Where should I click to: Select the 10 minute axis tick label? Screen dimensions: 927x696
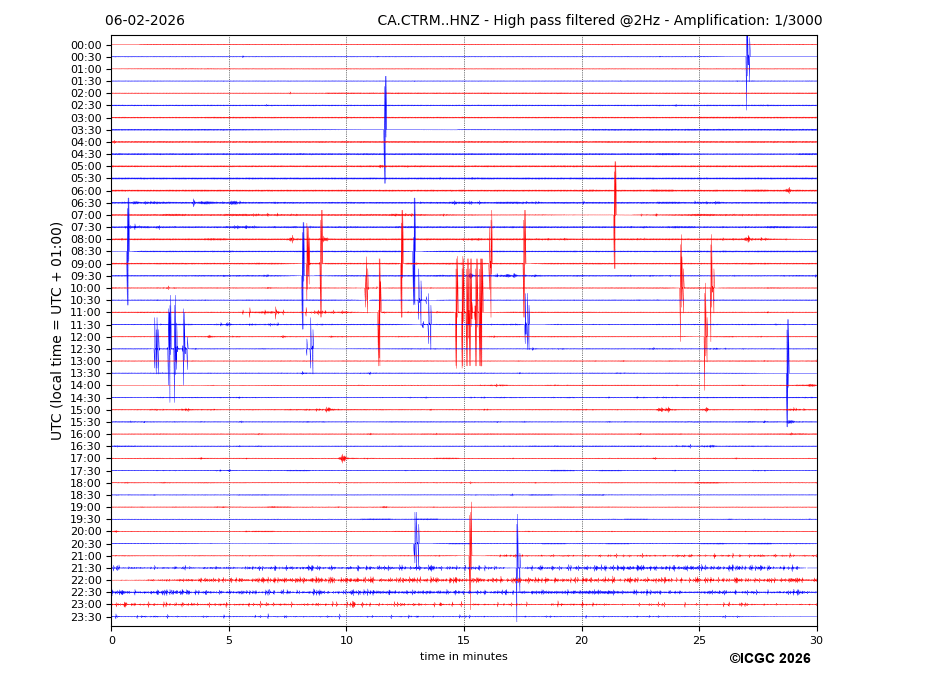pyautogui.click(x=346, y=640)
